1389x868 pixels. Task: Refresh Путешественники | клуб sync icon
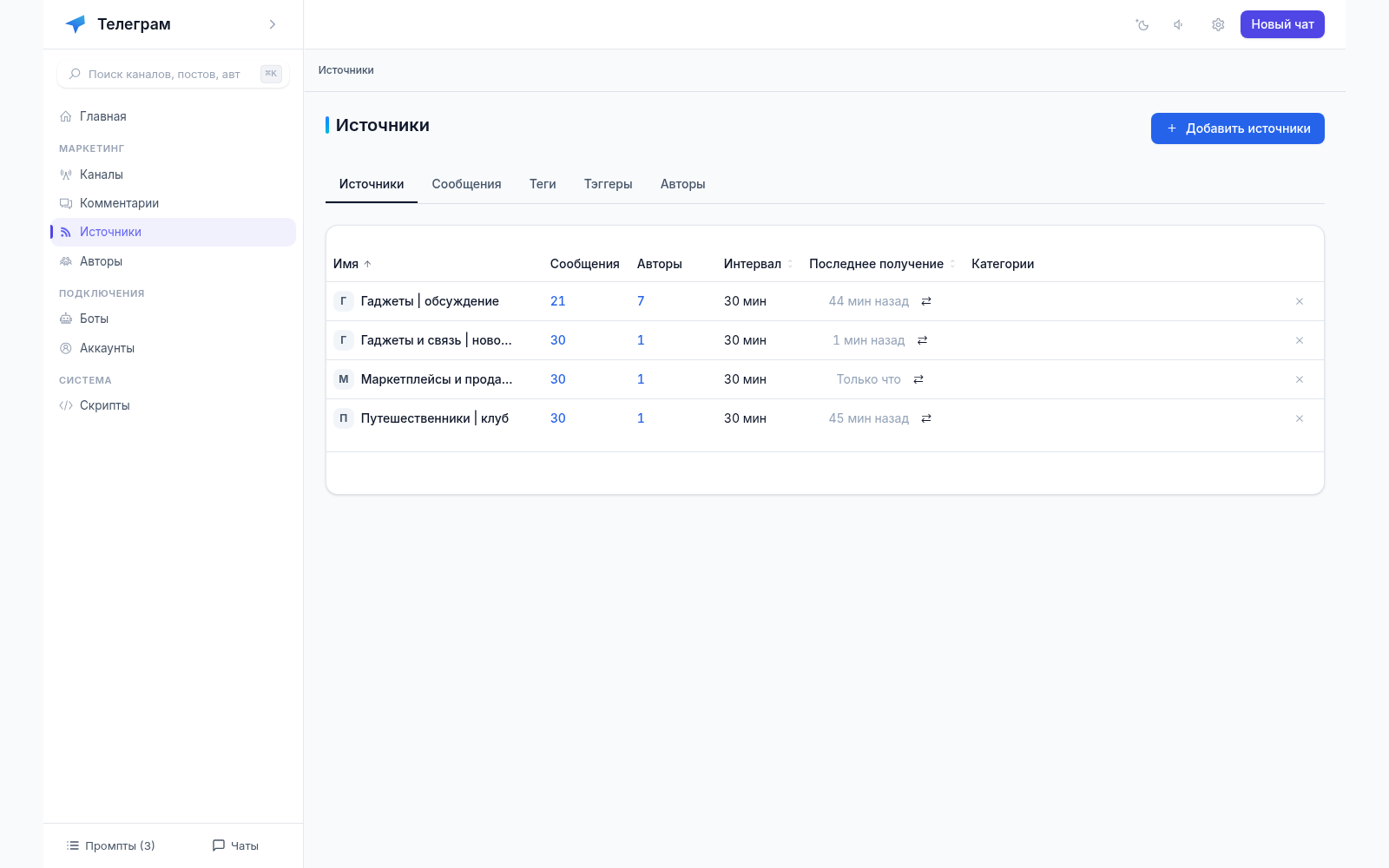tap(926, 418)
